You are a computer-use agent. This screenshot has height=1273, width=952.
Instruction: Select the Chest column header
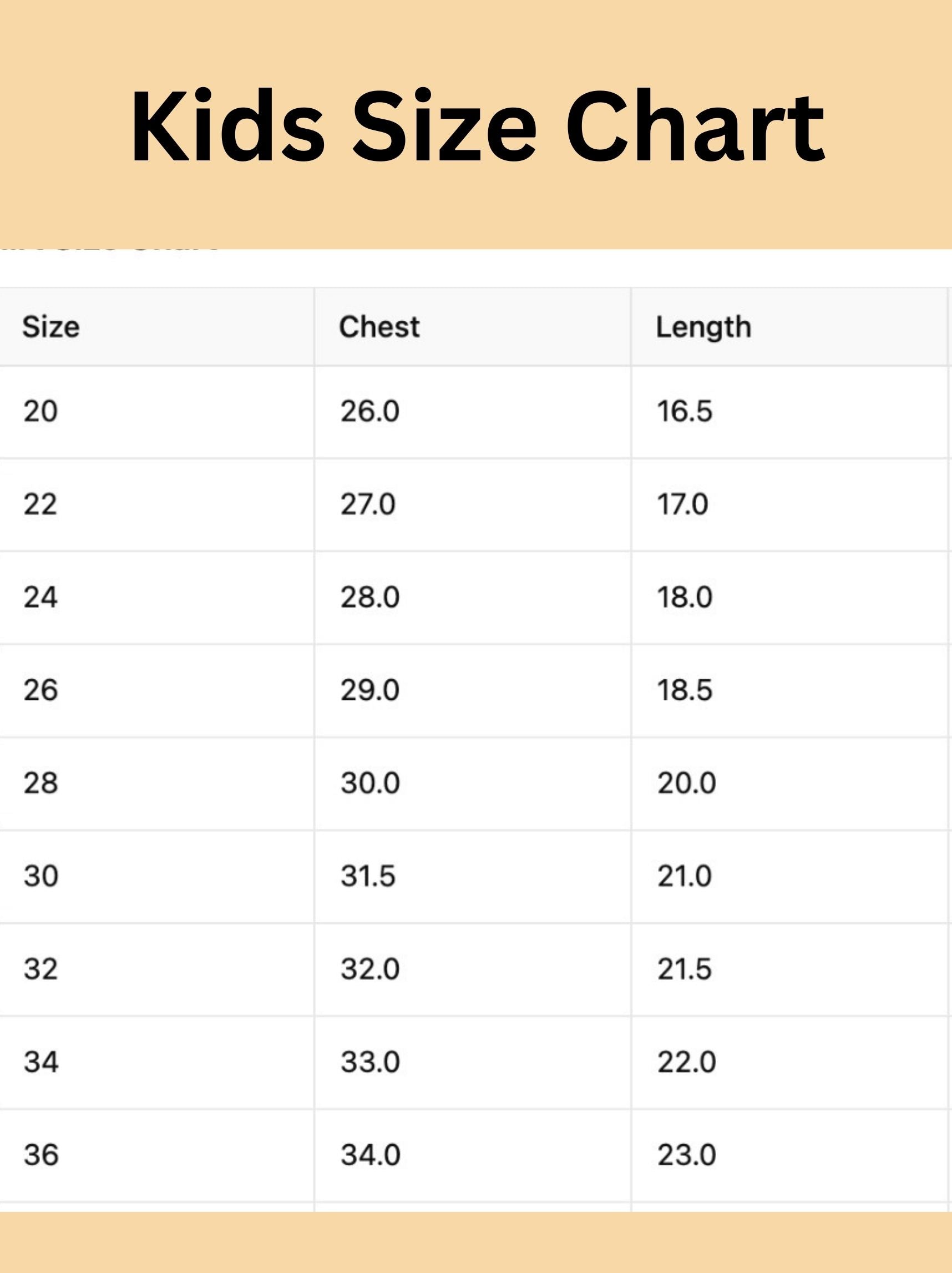coord(379,327)
